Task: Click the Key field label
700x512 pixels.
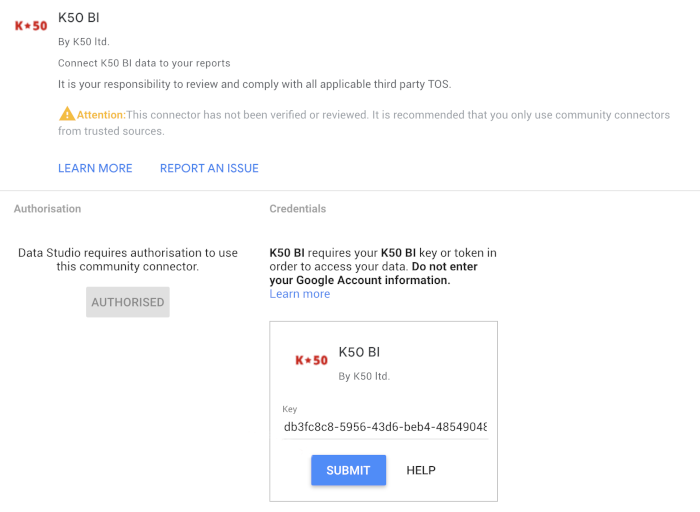Action: pyautogui.click(x=289, y=409)
